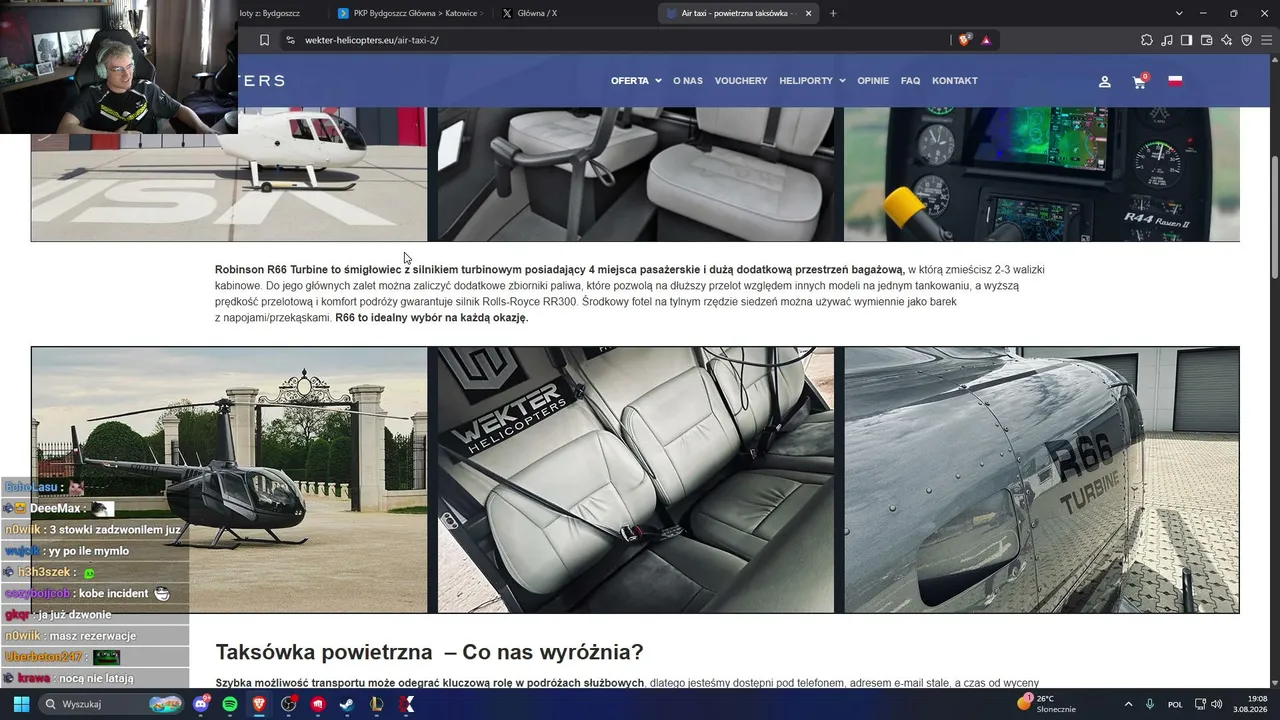Open the R44 Raven II cockpit instruments photo

1042,174
